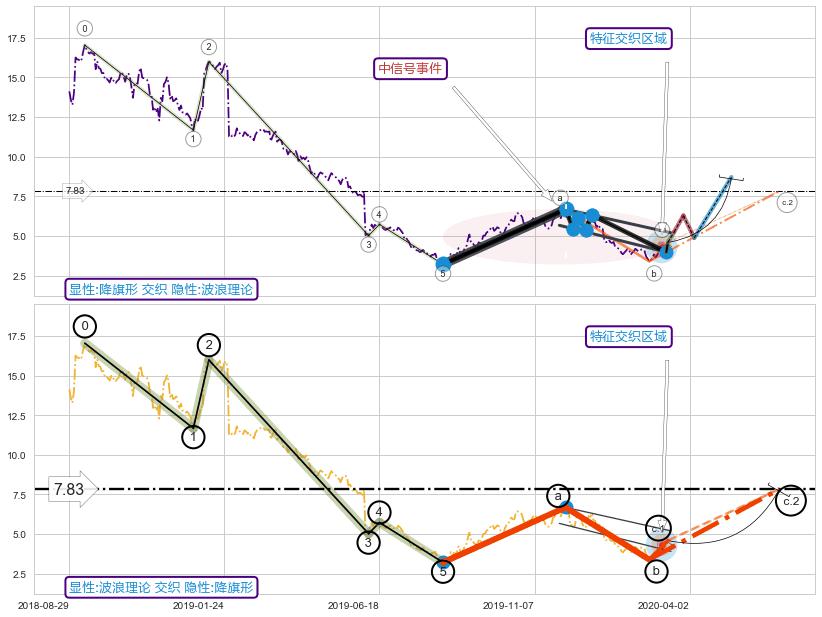Image resolution: width=822 pixels, height=617 pixels.
Task: Click the 7.83 arrow label in the bottom chart
Action: click(x=69, y=489)
